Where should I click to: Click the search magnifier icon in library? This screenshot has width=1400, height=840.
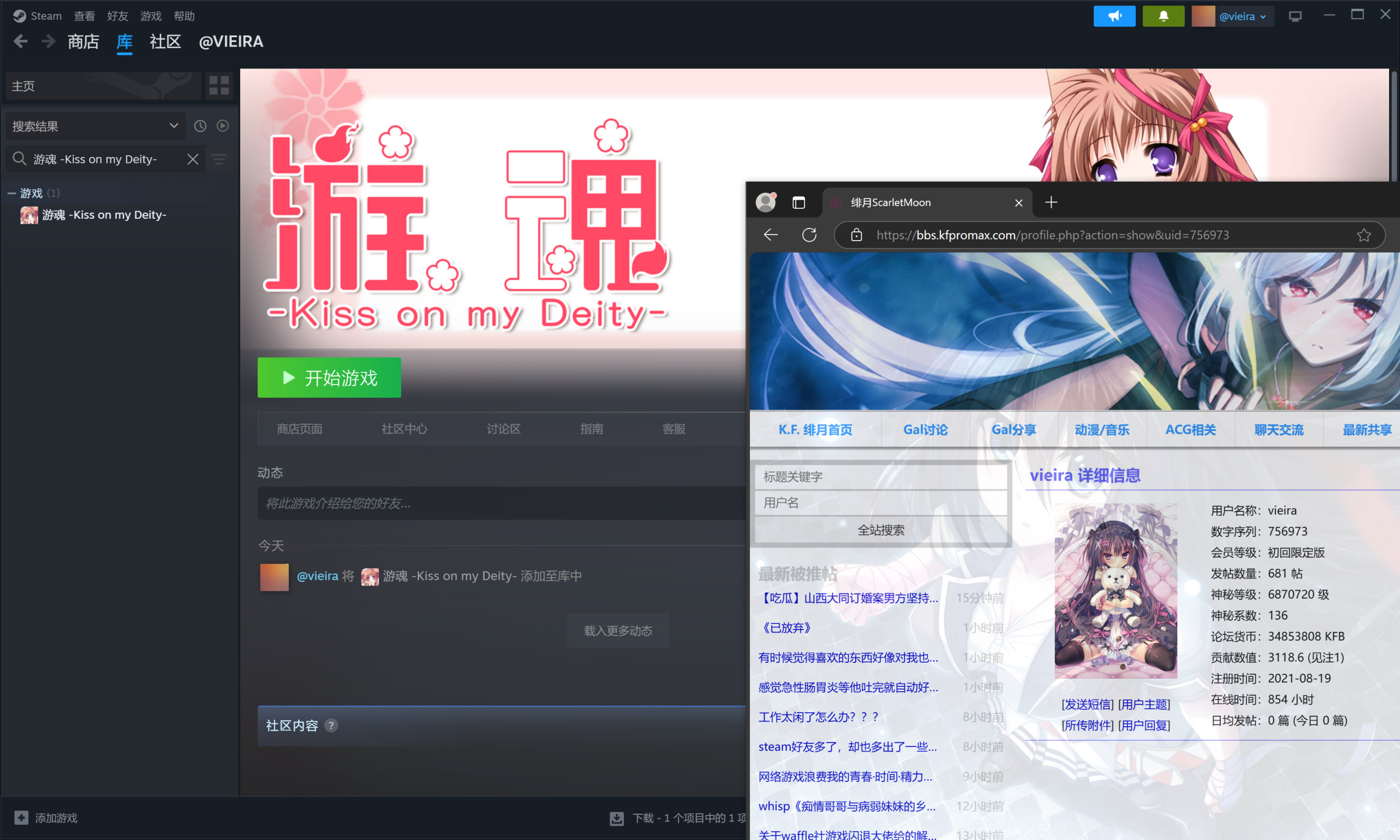click(20, 159)
